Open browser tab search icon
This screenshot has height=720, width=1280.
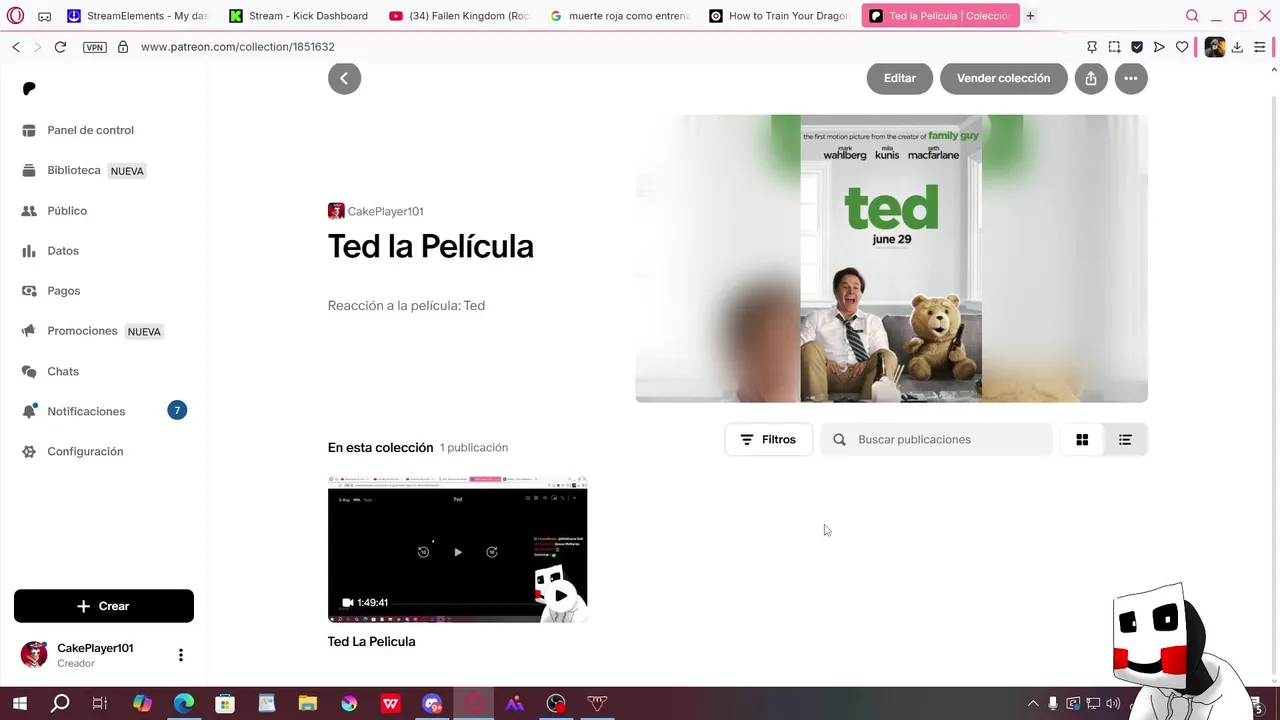tap(1192, 16)
